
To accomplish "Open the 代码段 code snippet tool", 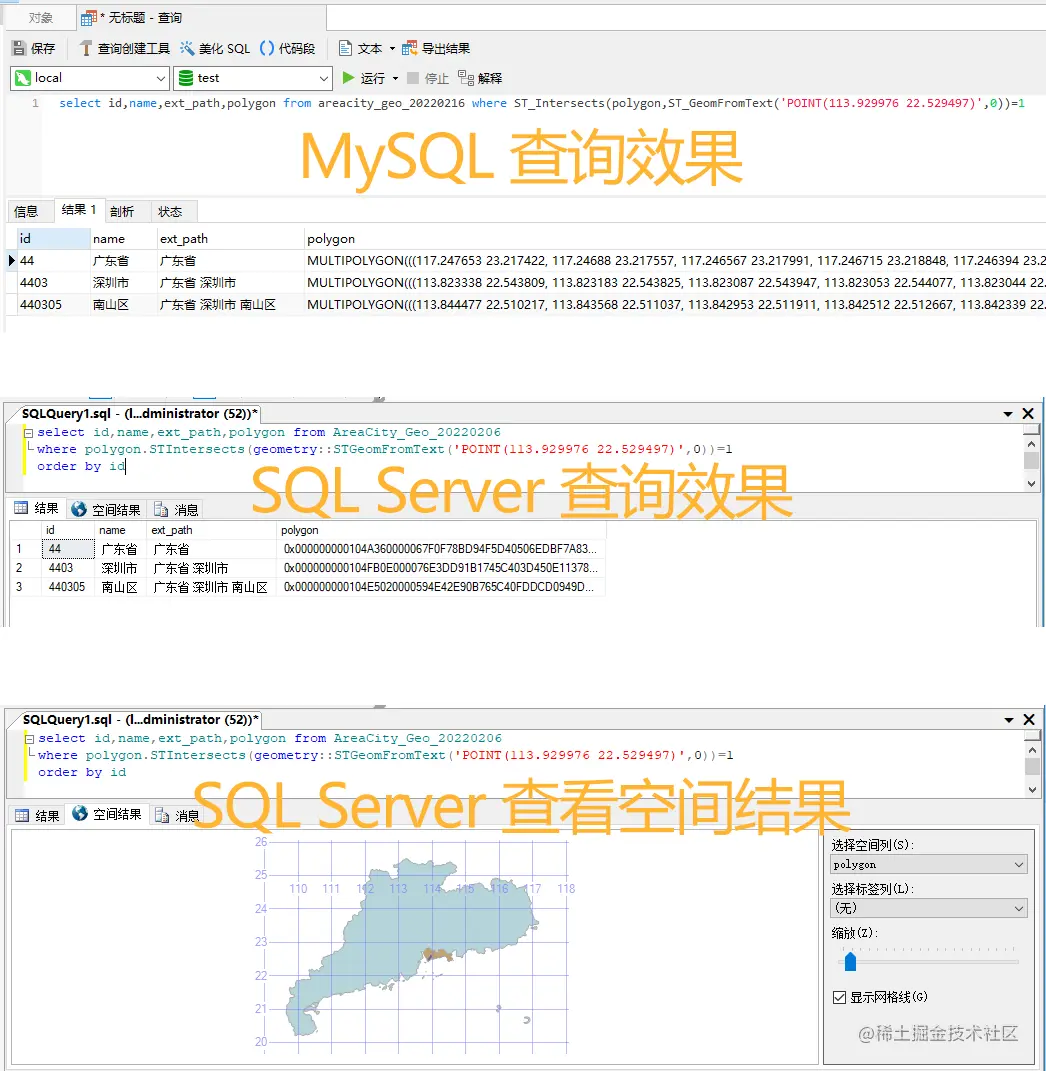I will click(288, 48).
